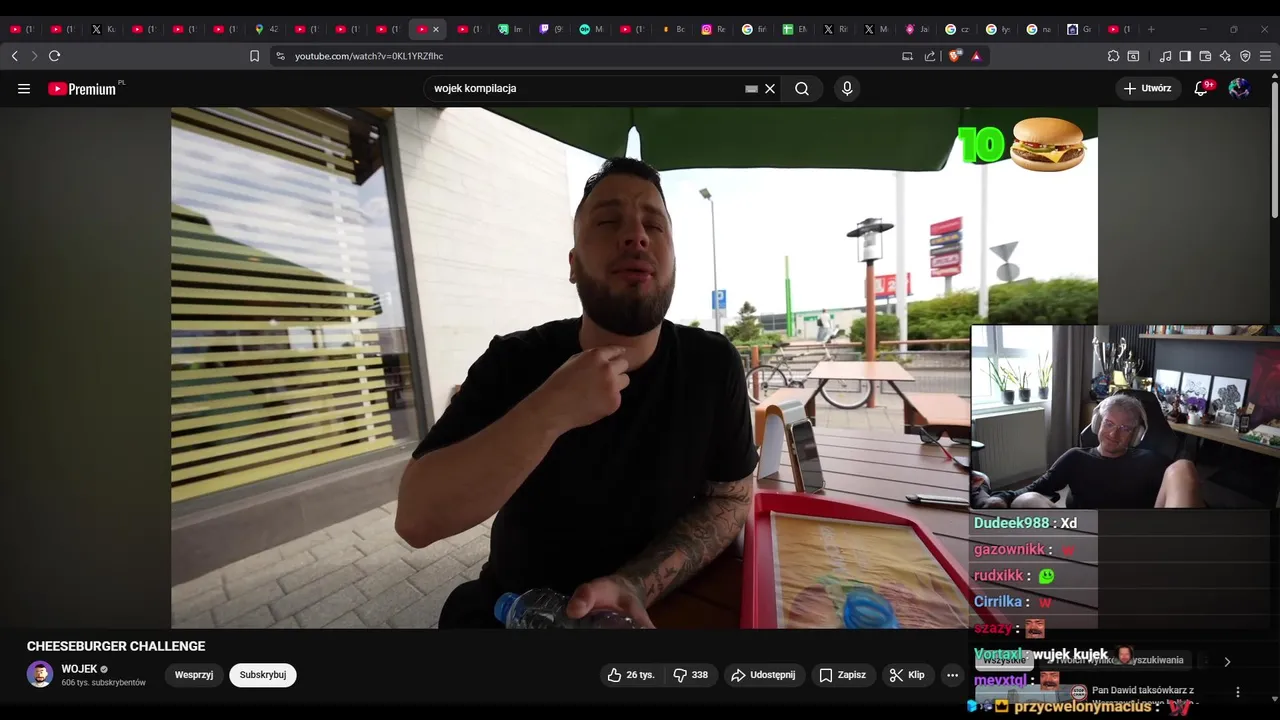1280x720 pixels.
Task: Close the active YouTube tab
Action: tap(436, 29)
